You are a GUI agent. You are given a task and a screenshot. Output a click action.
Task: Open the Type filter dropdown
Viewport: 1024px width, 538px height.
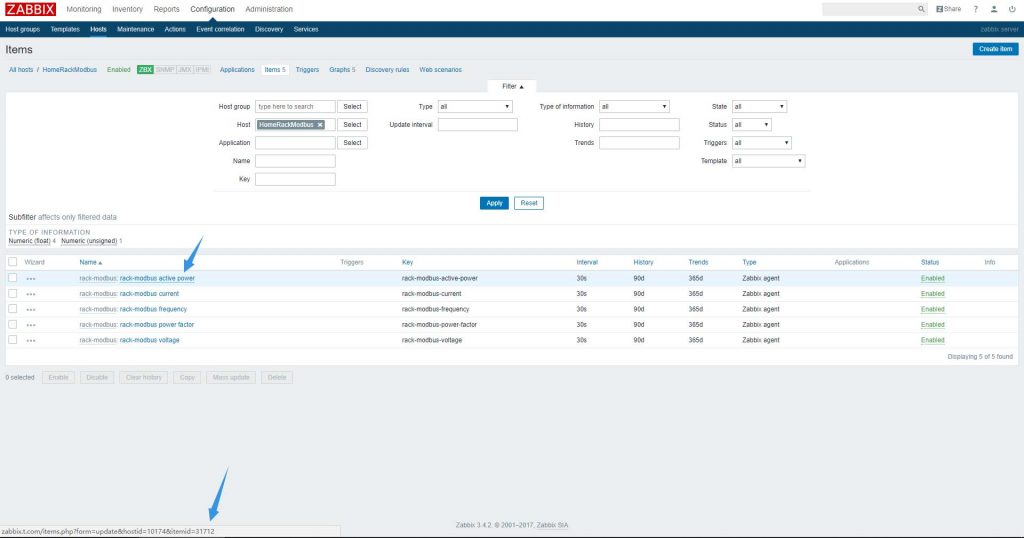pyautogui.click(x=475, y=106)
